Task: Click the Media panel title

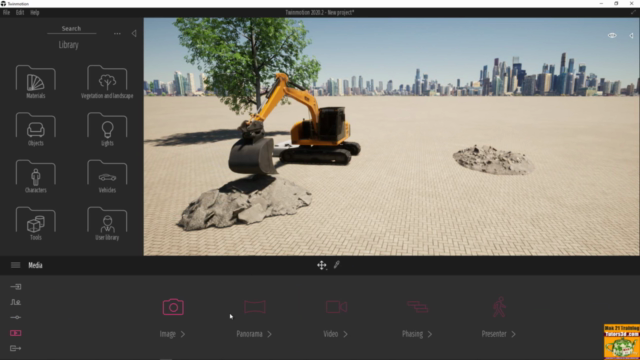Action: (x=36, y=265)
